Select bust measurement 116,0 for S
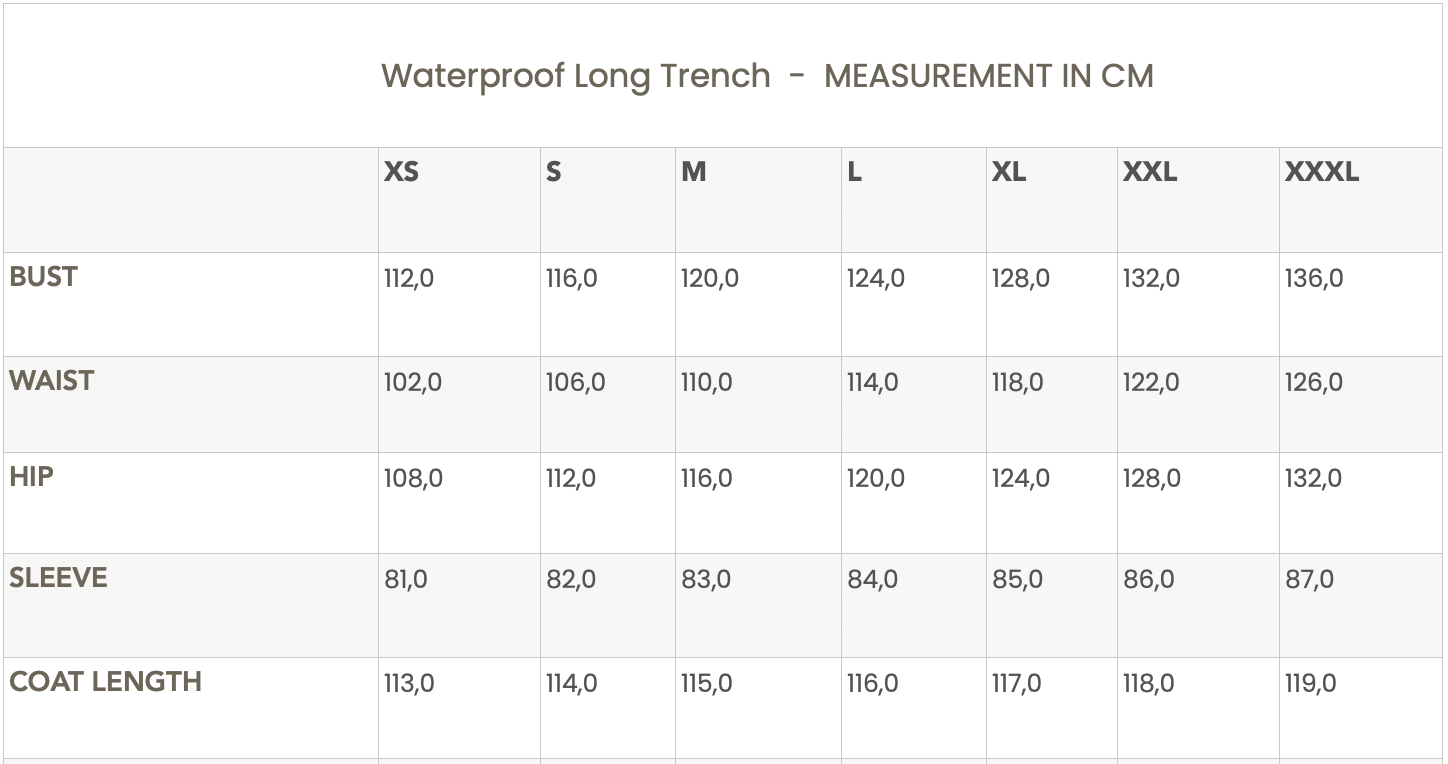 571,278
